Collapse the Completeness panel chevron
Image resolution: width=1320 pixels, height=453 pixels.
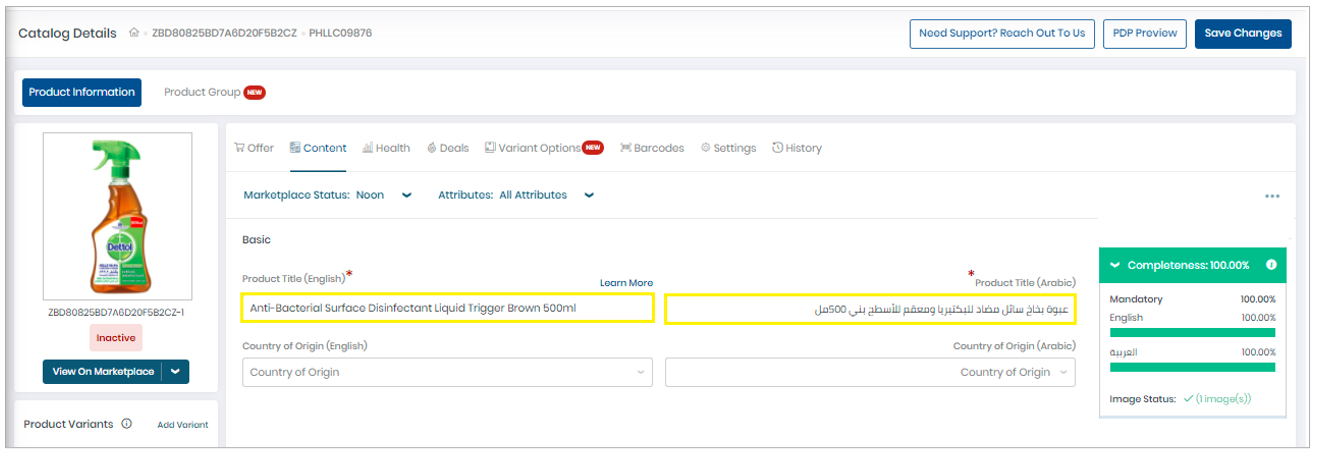pos(1113,265)
